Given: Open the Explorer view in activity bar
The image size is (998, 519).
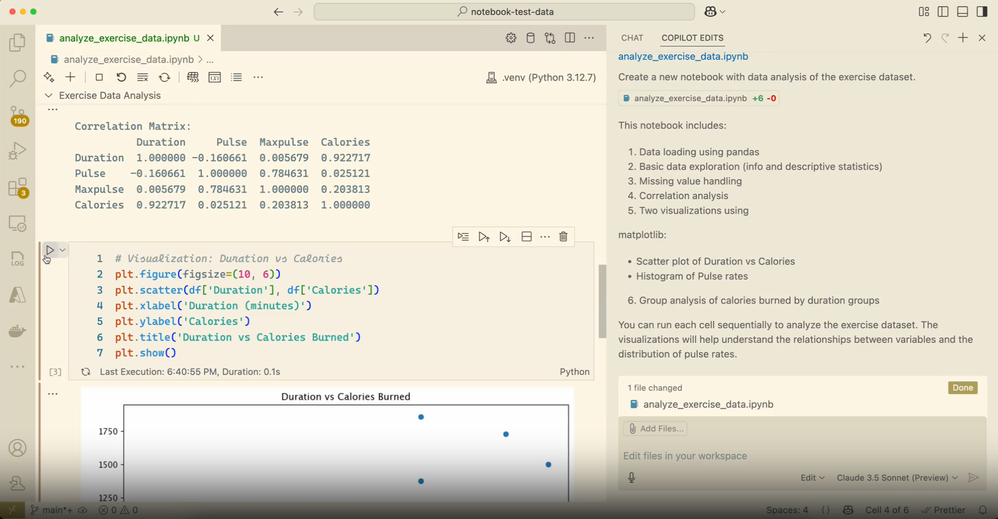Looking at the screenshot, I should pos(17,43).
